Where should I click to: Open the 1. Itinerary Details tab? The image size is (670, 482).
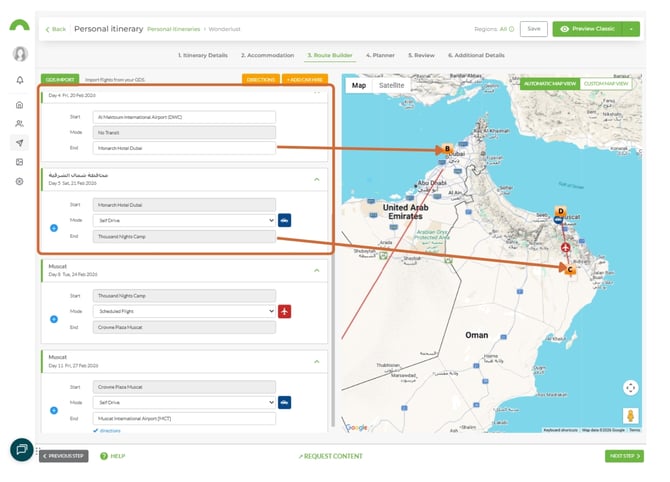pyautogui.click(x=203, y=55)
